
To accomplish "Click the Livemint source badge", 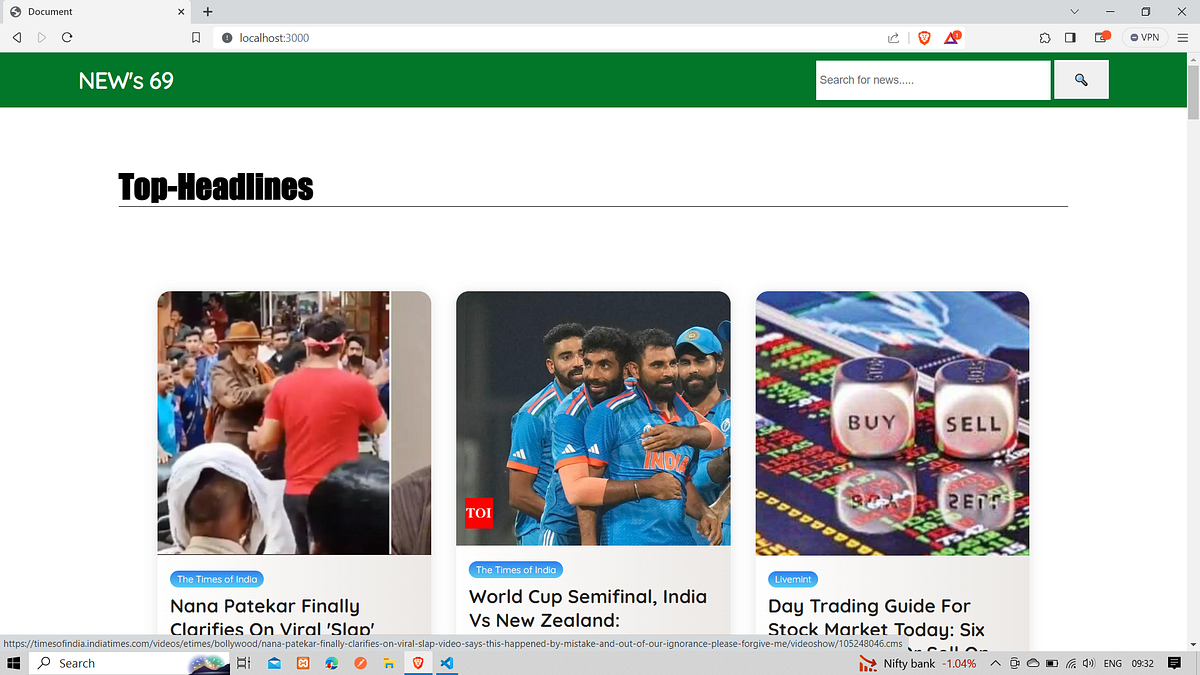I will click(793, 578).
